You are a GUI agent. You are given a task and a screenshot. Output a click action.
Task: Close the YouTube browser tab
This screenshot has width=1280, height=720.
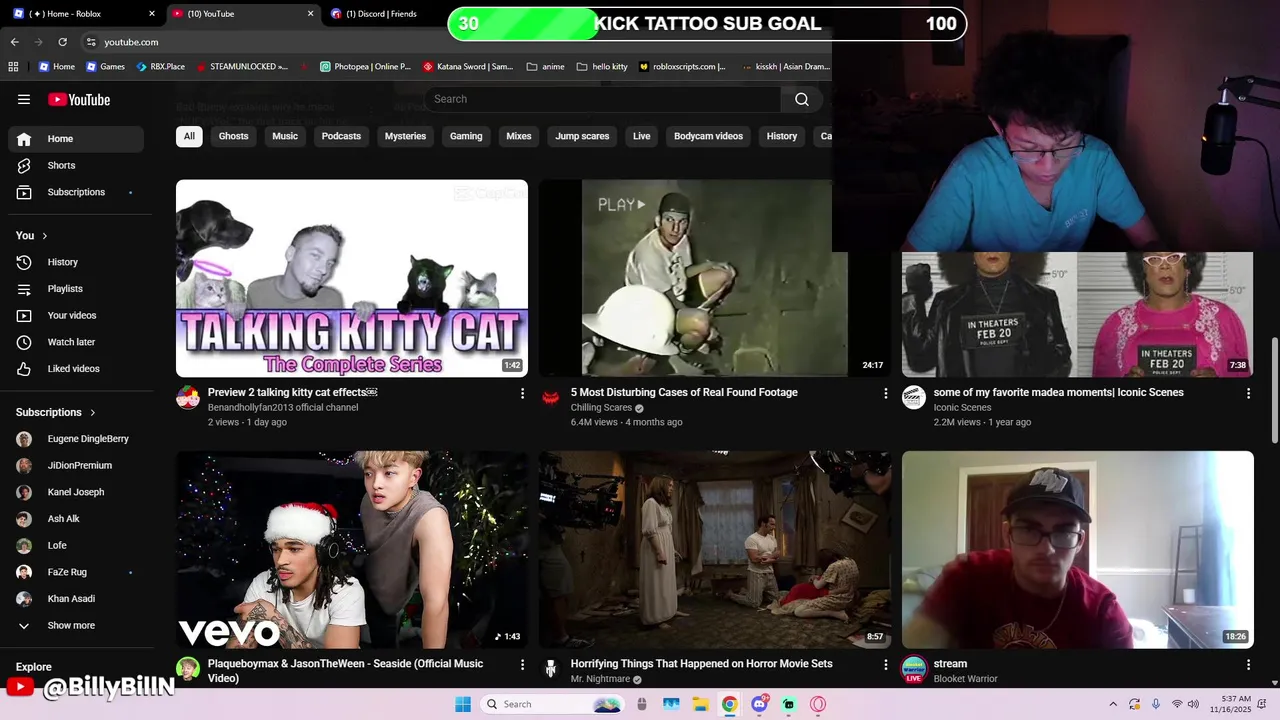pyautogui.click(x=310, y=14)
